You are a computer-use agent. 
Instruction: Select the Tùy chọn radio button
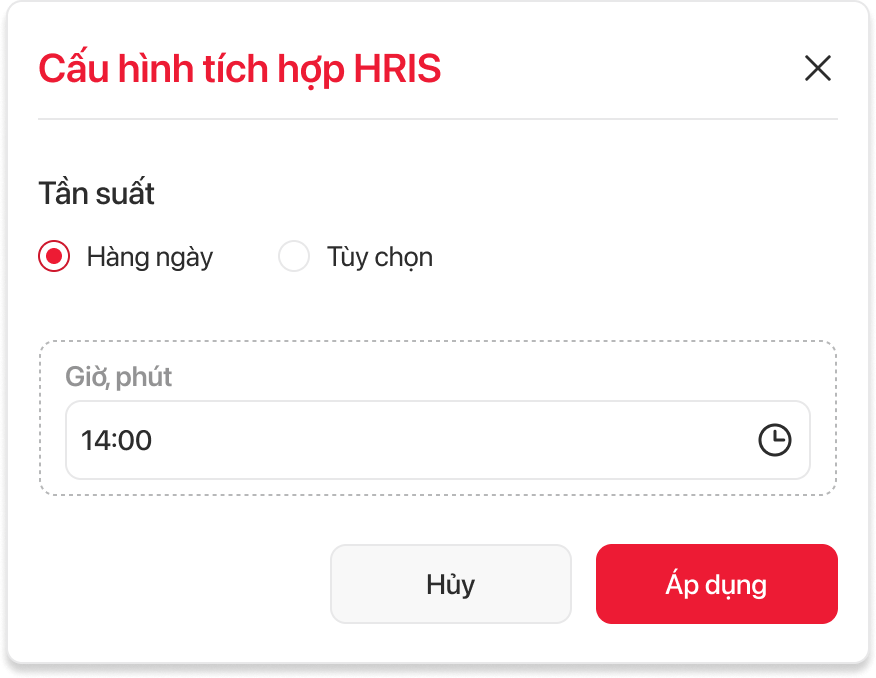[x=294, y=256]
